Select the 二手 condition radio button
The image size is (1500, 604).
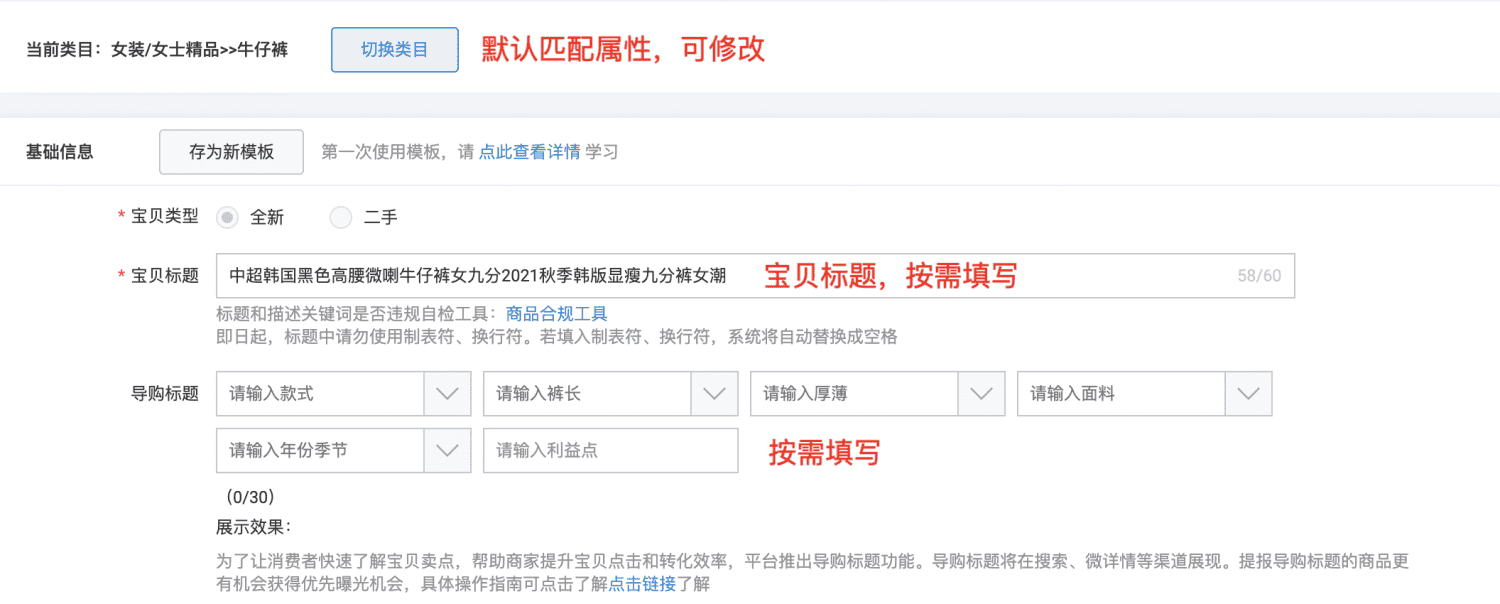[x=340, y=217]
